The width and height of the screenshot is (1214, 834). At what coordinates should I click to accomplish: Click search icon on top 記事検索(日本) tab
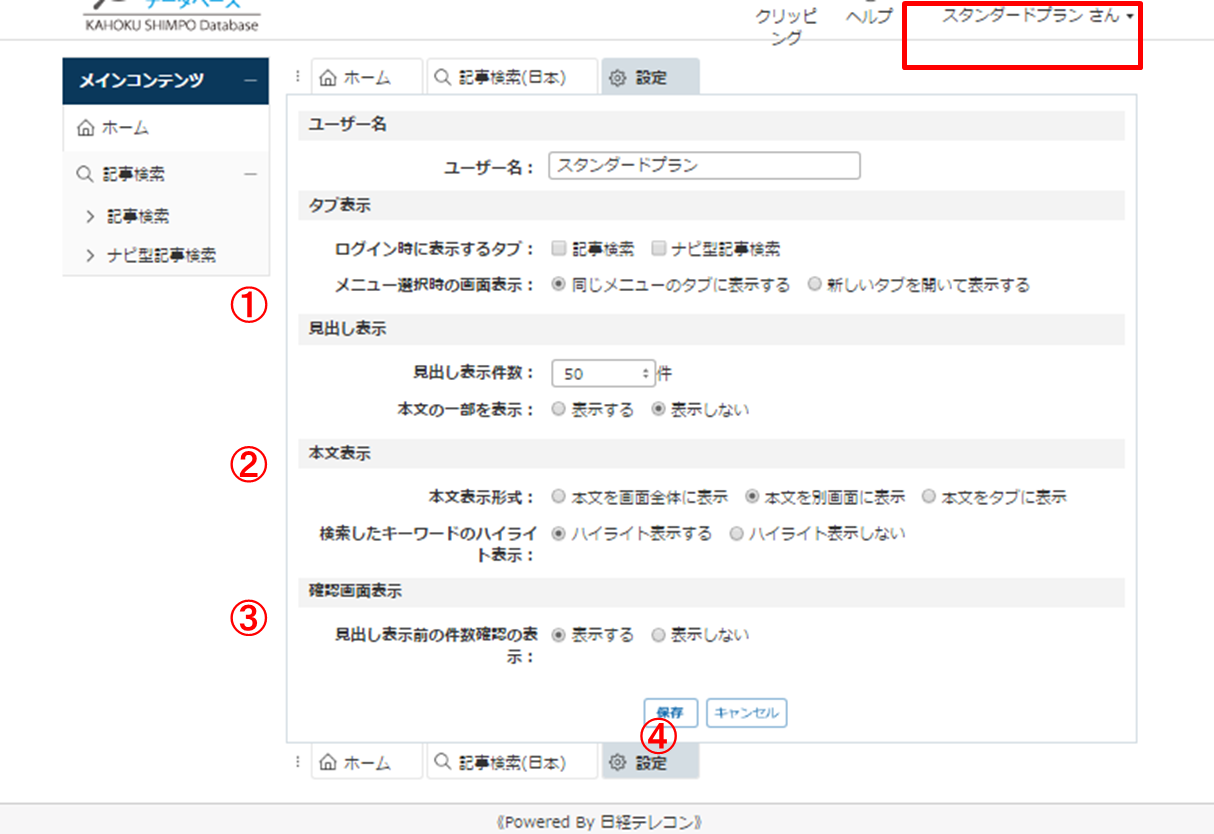pyautogui.click(x=443, y=78)
